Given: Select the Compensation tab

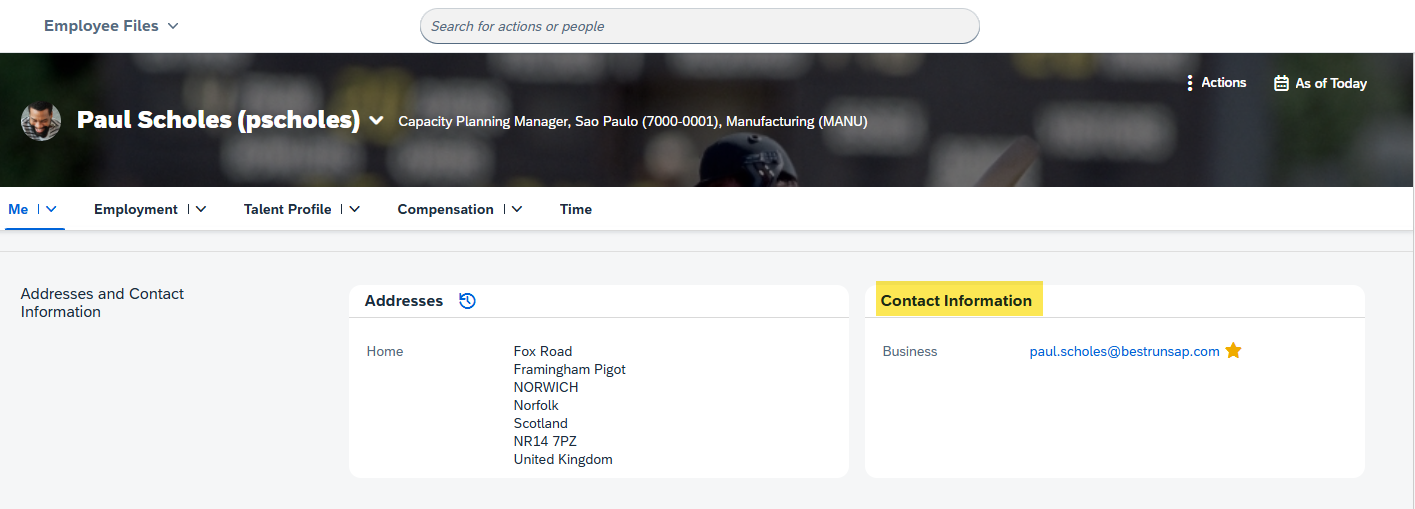Looking at the screenshot, I should [446, 209].
